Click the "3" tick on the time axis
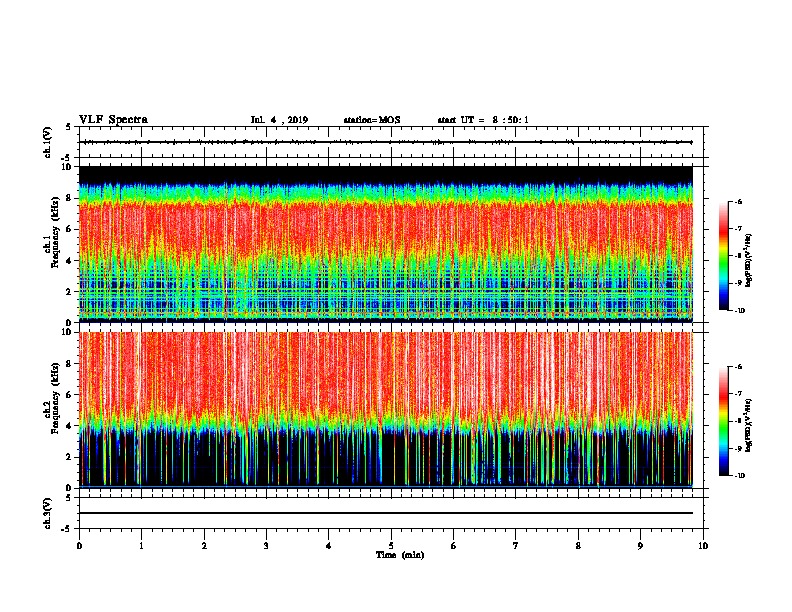 [x=266, y=546]
